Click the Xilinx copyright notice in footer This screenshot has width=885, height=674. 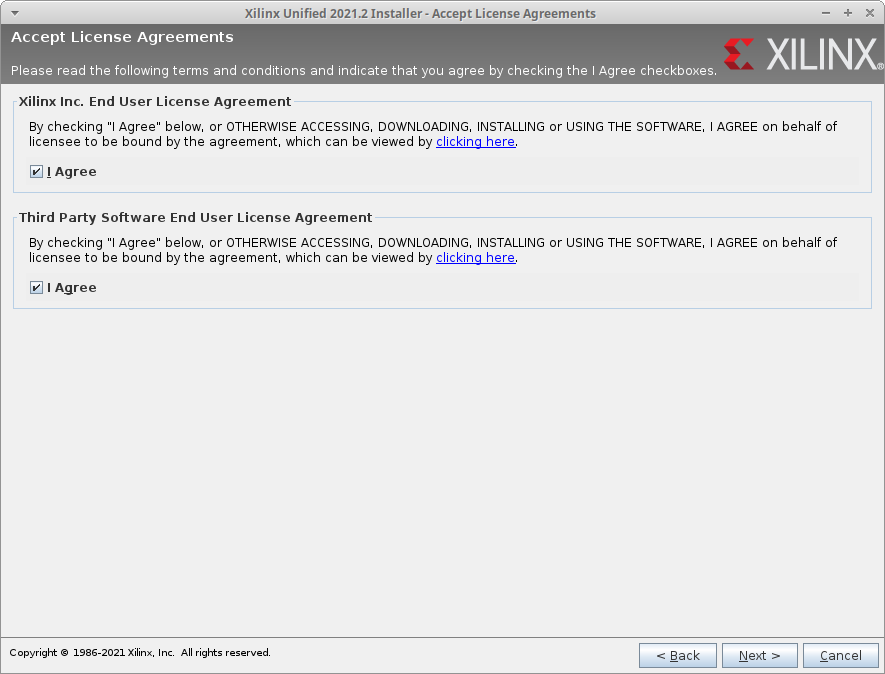click(140, 653)
